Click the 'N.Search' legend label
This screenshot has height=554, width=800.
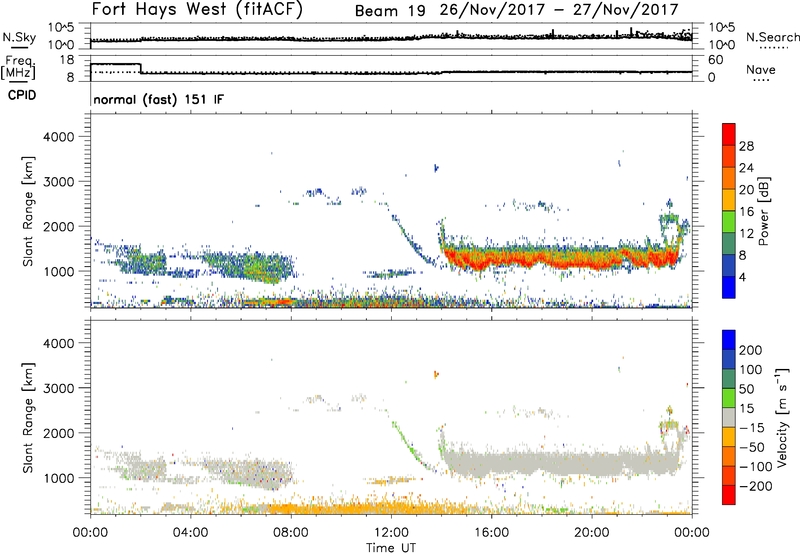pyautogui.click(x=772, y=37)
